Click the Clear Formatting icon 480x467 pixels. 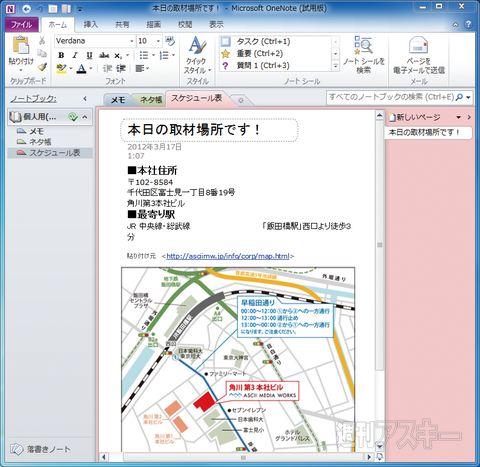(170, 41)
